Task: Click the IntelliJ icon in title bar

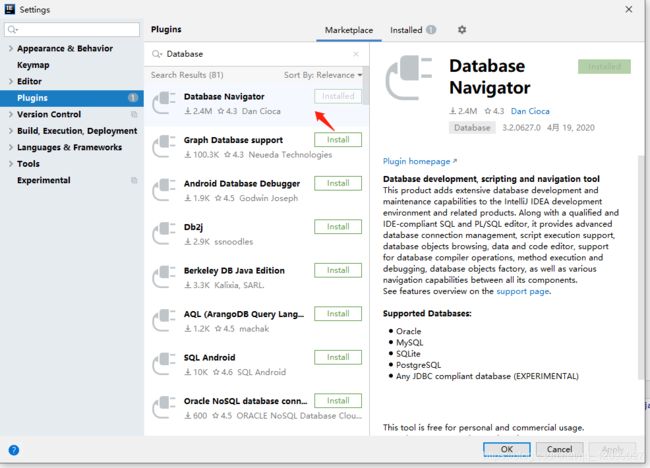Action: tap(10, 9)
